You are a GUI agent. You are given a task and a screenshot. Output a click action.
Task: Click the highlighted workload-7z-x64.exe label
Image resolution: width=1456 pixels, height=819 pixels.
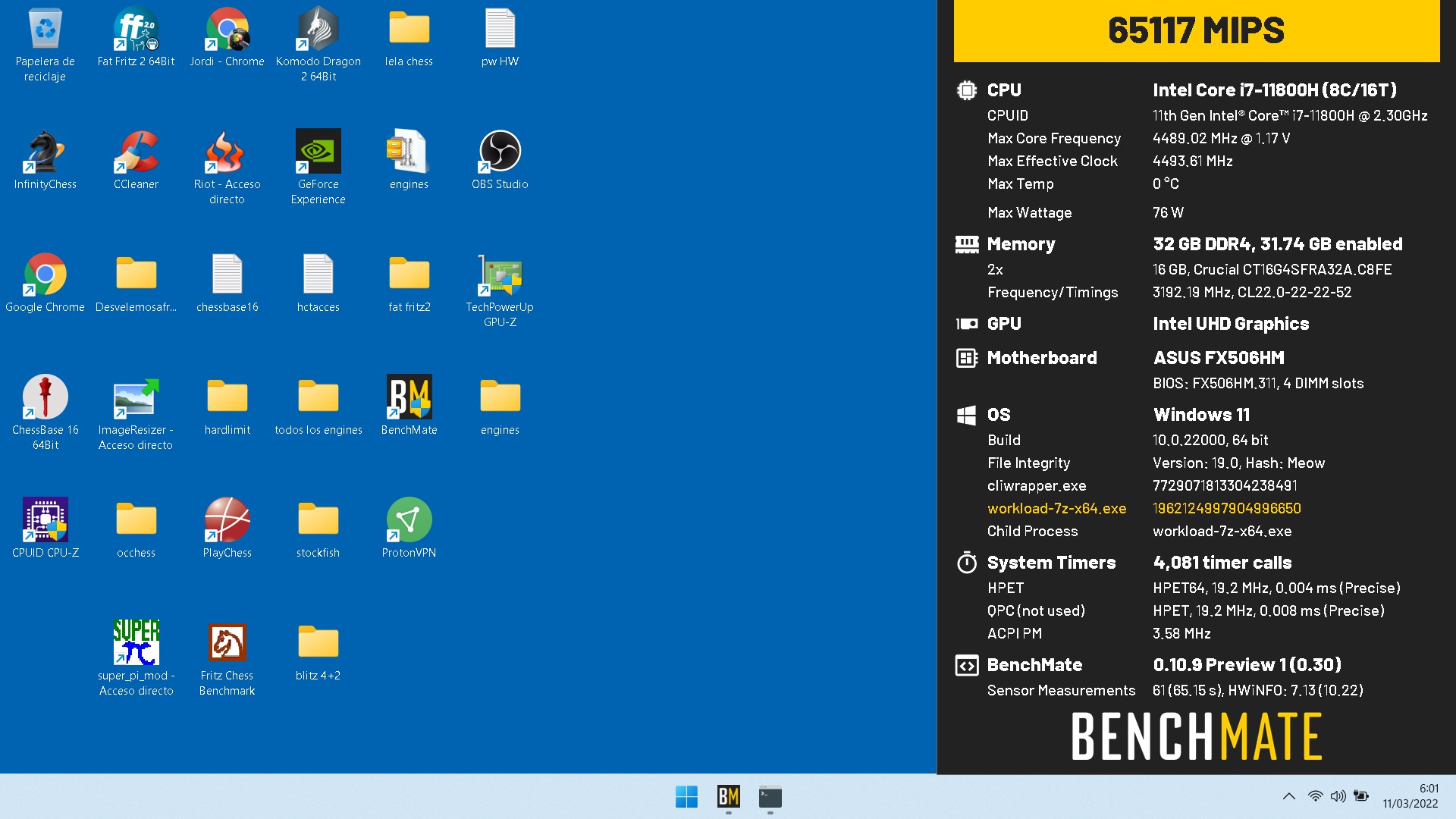(1056, 509)
